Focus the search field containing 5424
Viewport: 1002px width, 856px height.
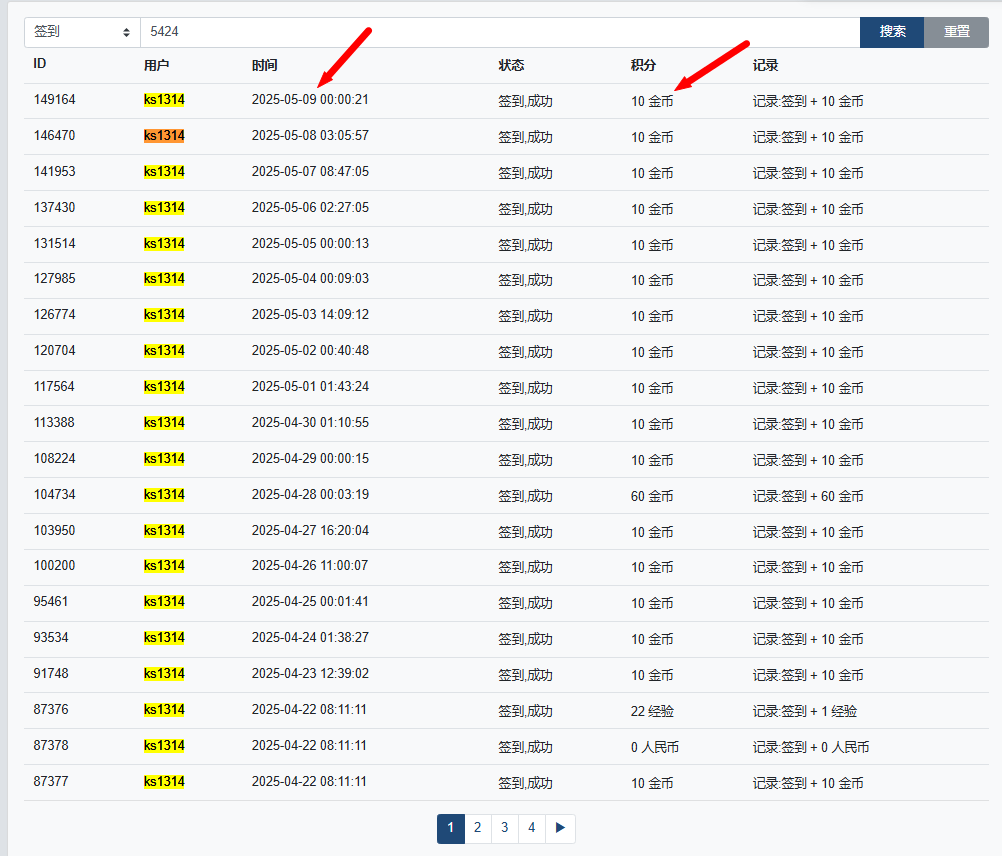coord(500,32)
